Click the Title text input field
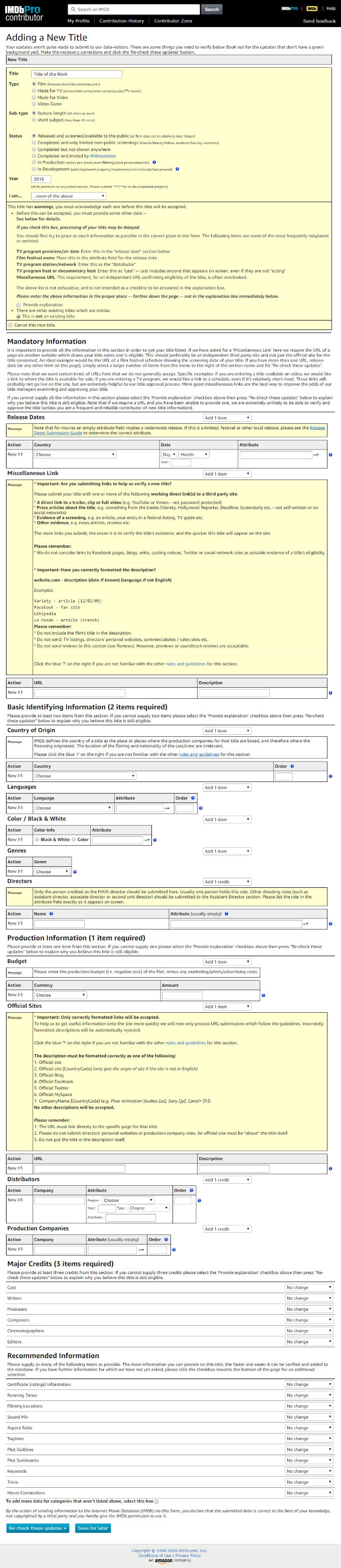Screen dimensions: 341x1568 pyautogui.click(x=77, y=74)
